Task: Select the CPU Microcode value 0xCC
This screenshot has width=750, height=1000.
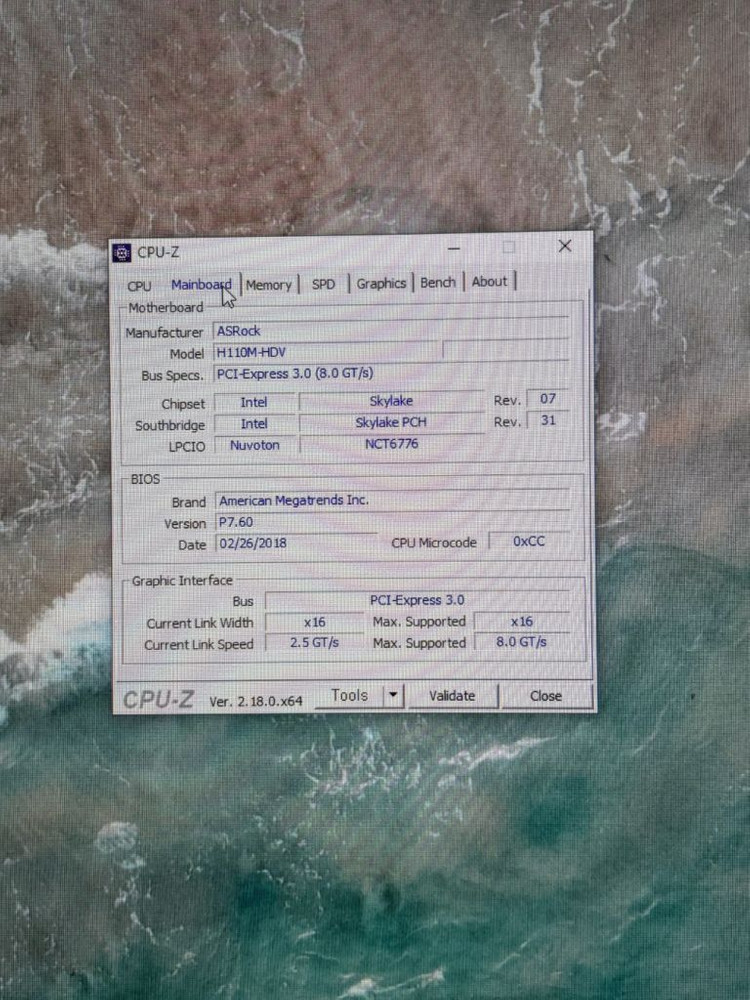Action: [528, 542]
